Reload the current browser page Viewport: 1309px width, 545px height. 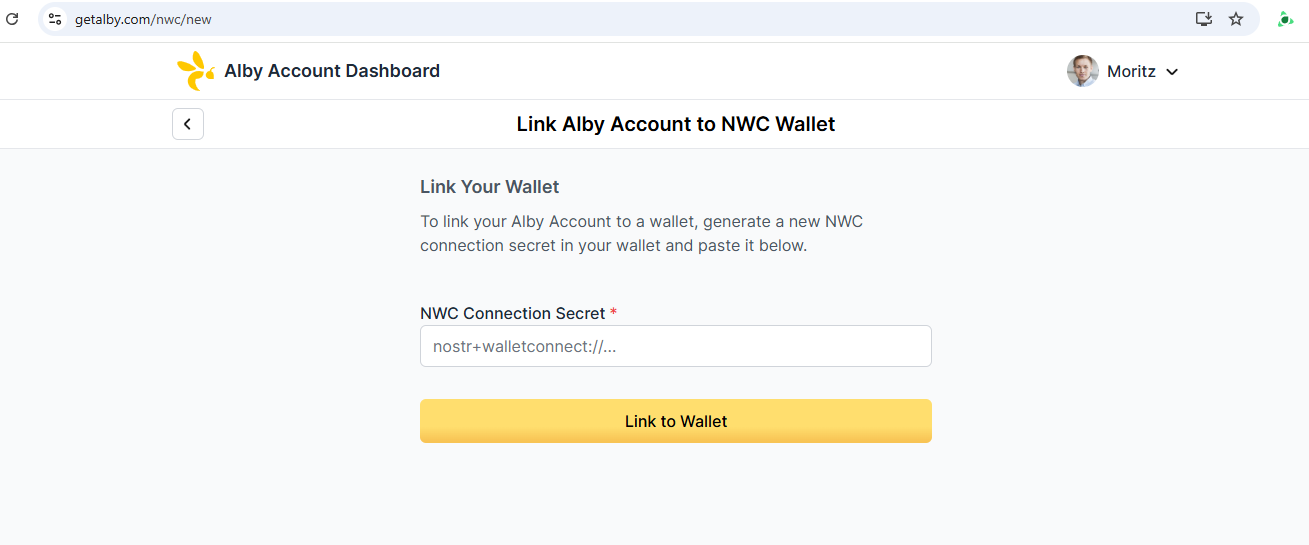13,19
